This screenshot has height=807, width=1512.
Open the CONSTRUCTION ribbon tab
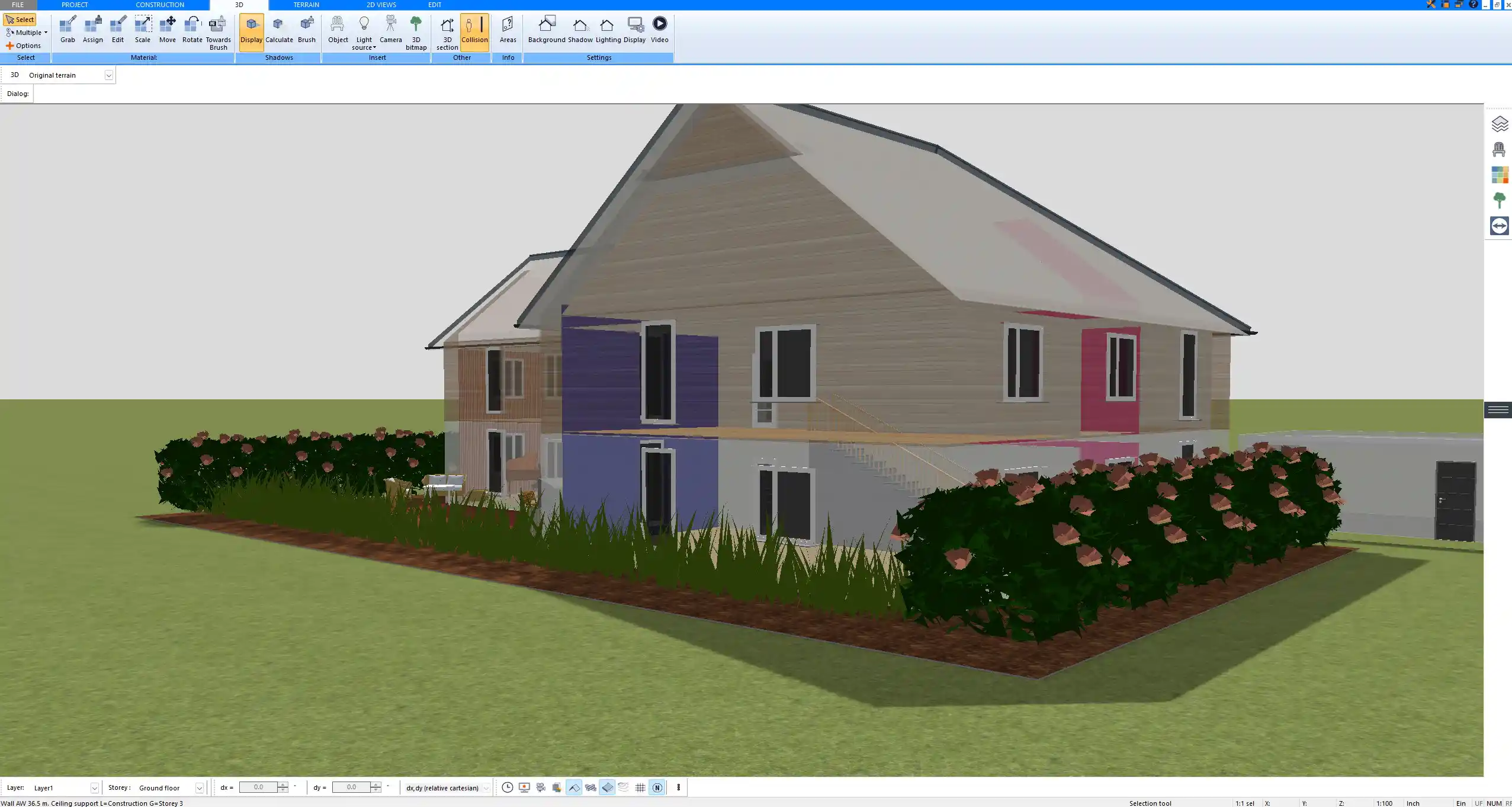(x=159, y=5)
